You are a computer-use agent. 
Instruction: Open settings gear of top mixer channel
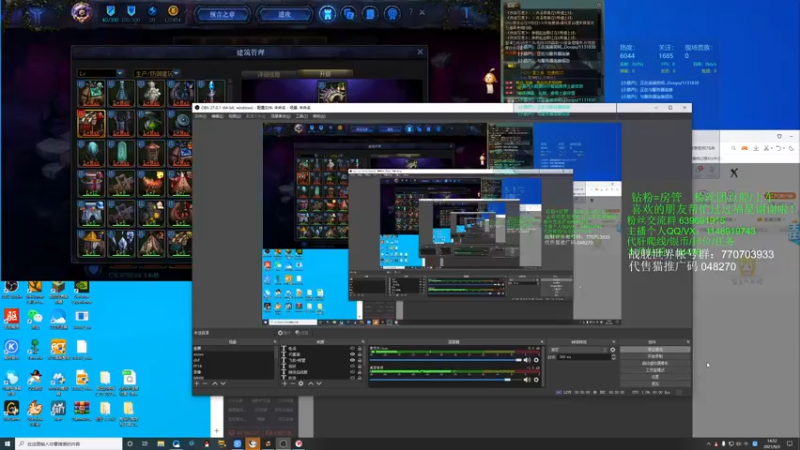click(536, 360)
